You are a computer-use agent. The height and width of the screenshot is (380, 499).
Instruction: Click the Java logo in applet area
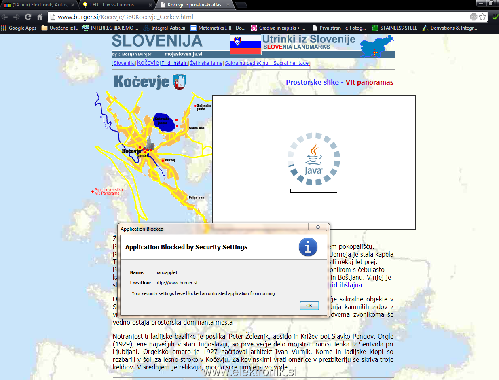coord(314,159)
